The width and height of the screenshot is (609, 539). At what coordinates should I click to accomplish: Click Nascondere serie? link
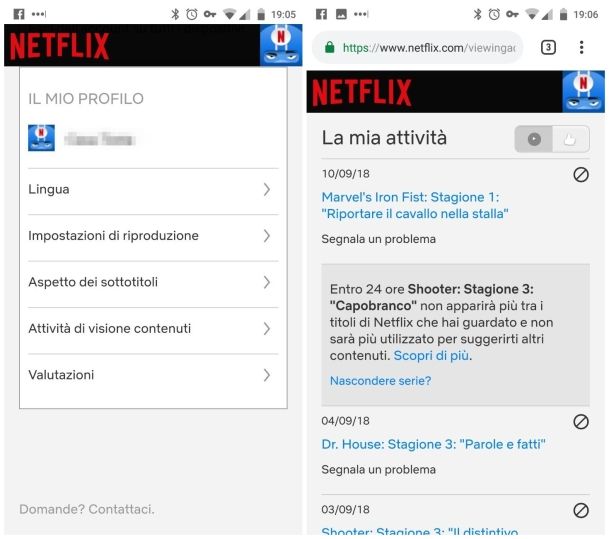[380, 381]
